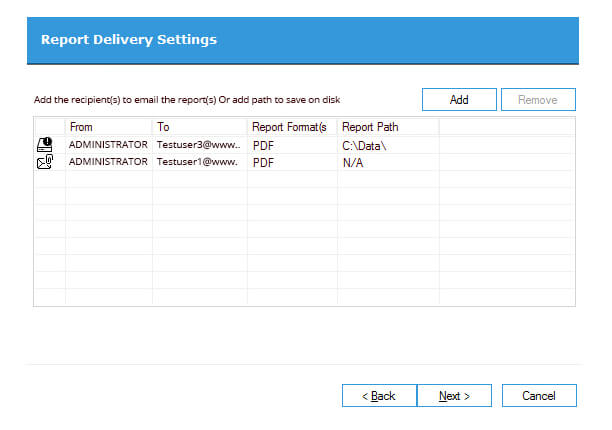The width and height of the screenshot is (612, 430).
Task: Click the N/A report path cell
Action: click(388, 162)
